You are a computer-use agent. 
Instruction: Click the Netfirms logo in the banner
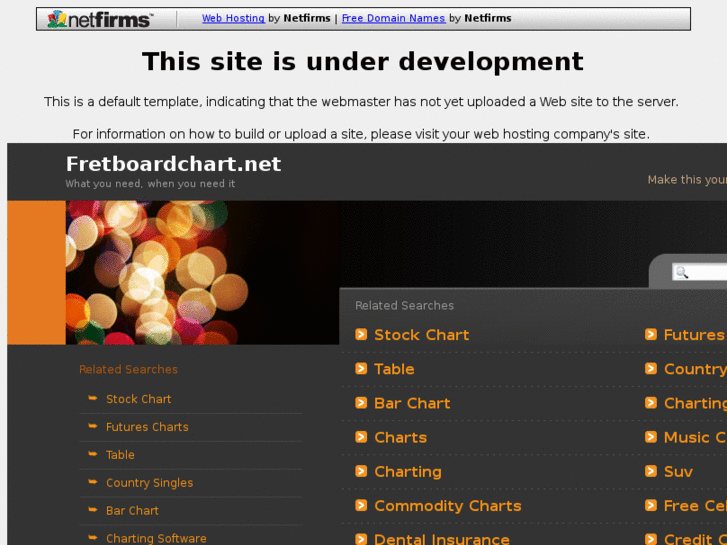[100, 19]
